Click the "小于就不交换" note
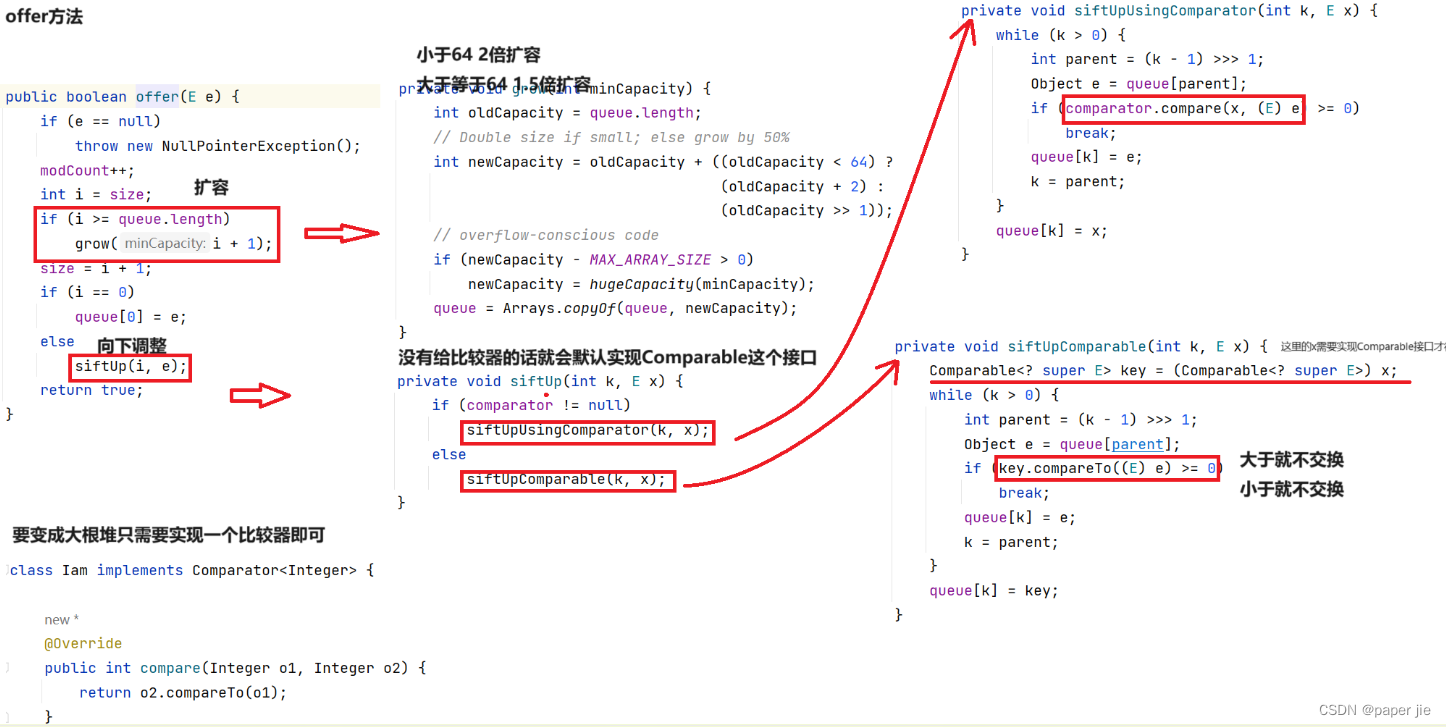Viewport: 1446px width, 727px height. pos(1292,489)
